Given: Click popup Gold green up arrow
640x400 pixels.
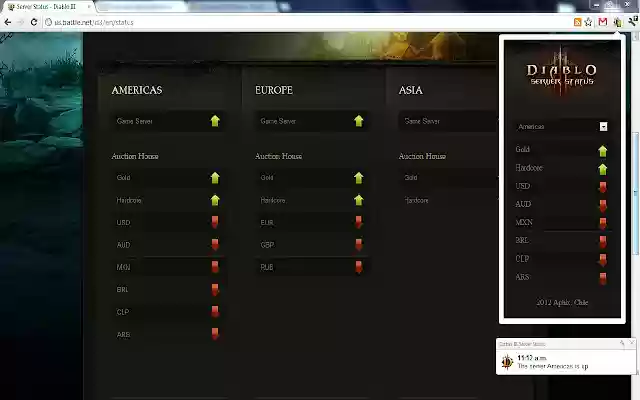Looking at the screenshot, I should click(602, 151).
